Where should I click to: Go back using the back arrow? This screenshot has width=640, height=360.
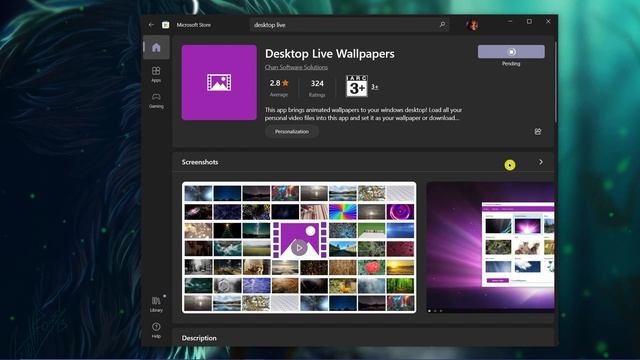pos(151,25)
